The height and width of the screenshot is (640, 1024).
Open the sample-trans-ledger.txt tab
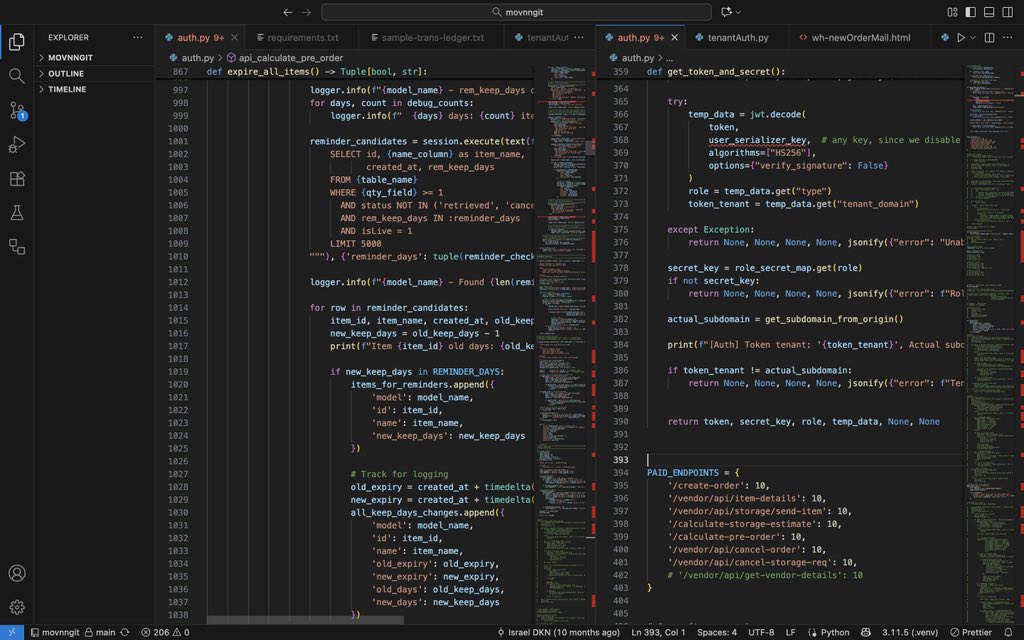click(x=431, y=37)
